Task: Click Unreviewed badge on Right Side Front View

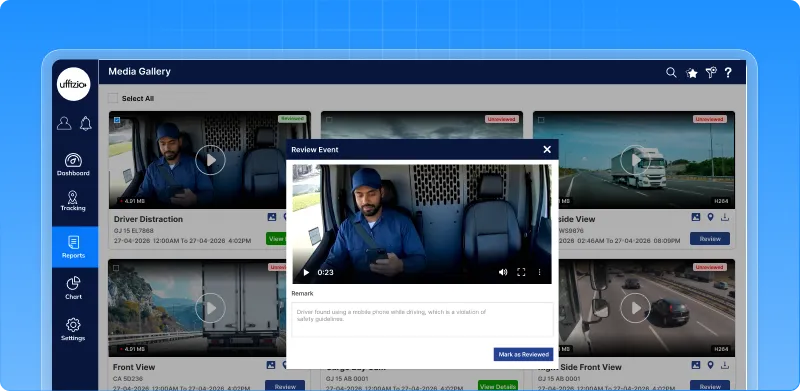Action: (710, 267)
